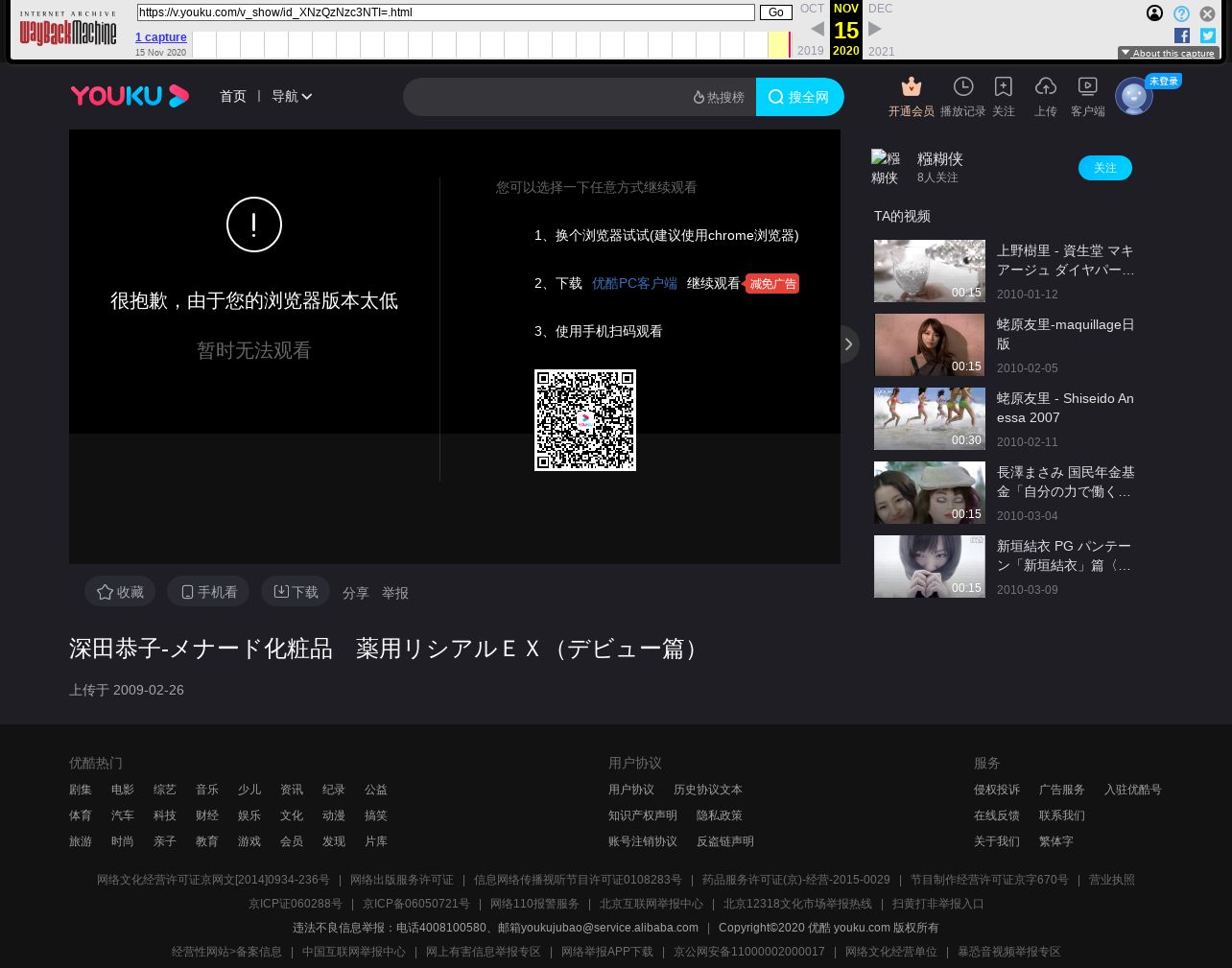The height and width of the screenshot is (968, 1232).
Task: Open 音乐 category in footer
Action: pos(207,790)
